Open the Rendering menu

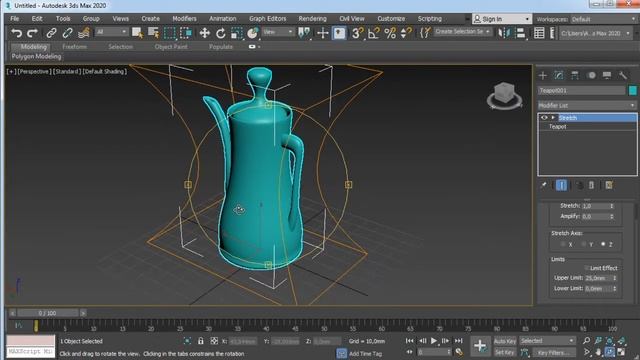[x=312, y=19]
